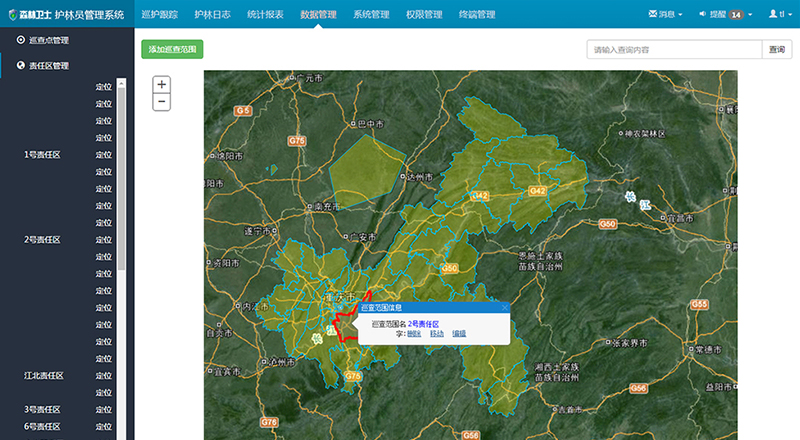Zoom out on the map with minus
The image size is (800, 440).
pos(162,102)
